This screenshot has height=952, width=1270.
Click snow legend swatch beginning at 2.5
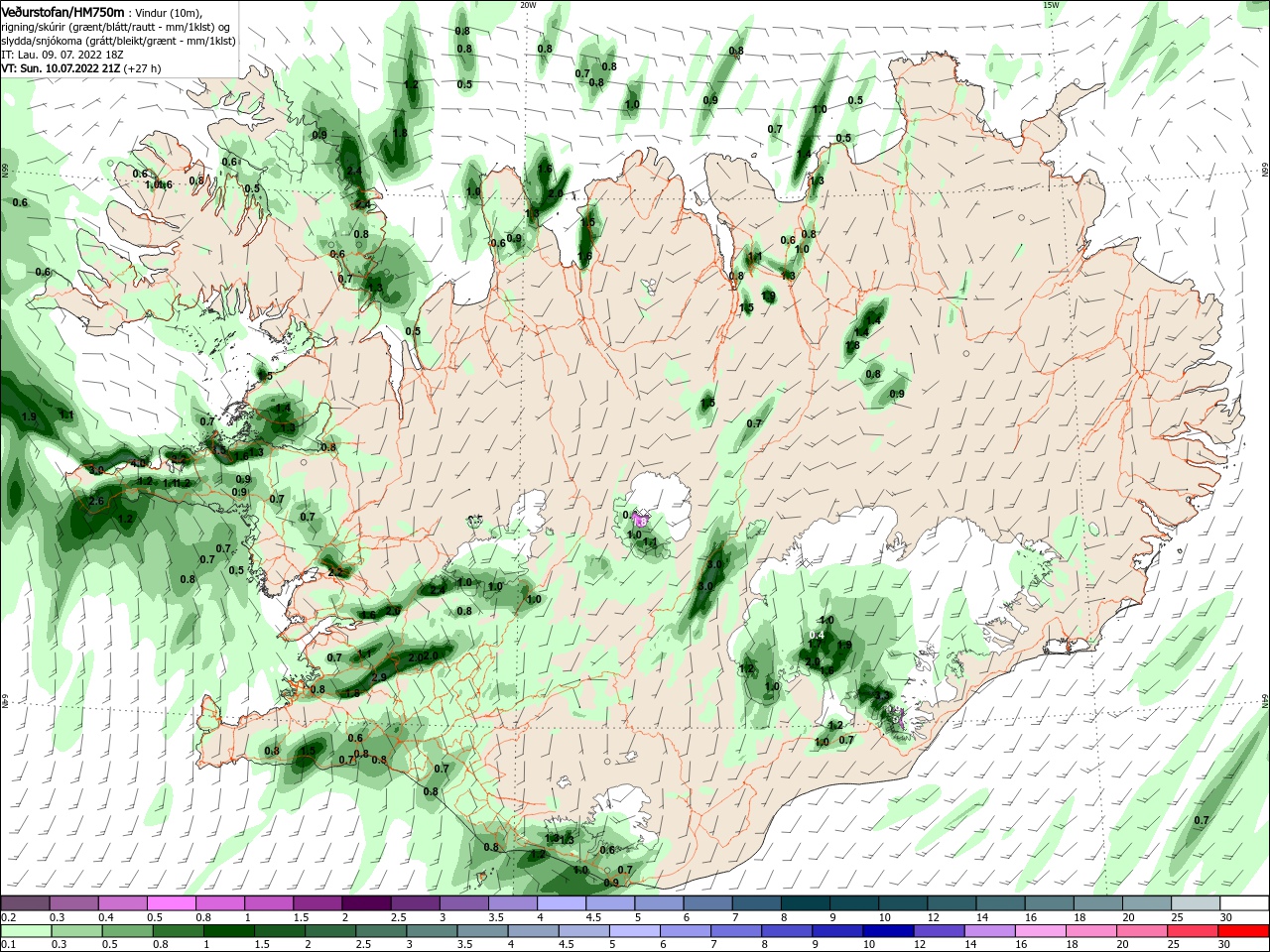point(415,903)
